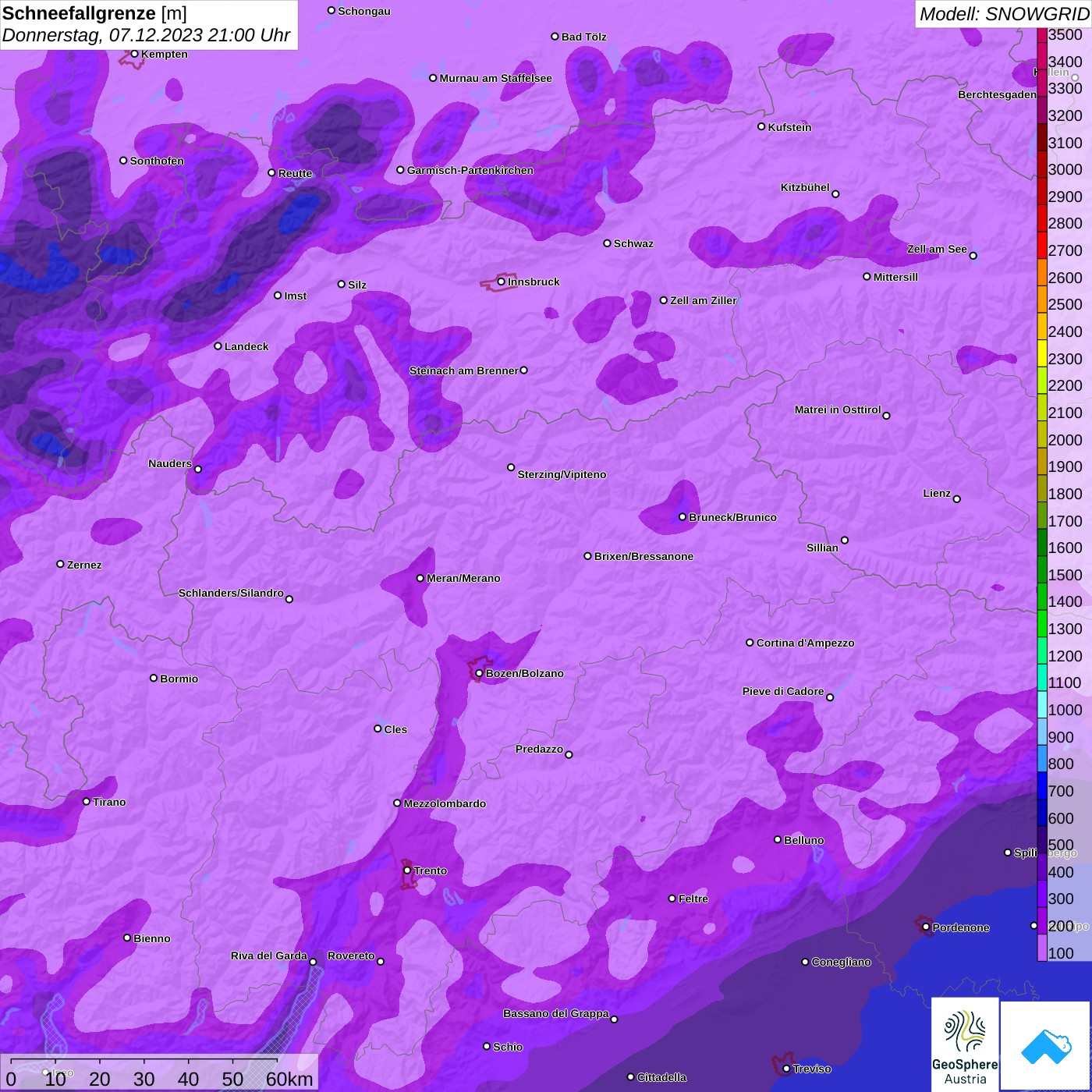1092x1092 pixels.
Task: Click the 60km scale bar label
Action: tap(289, 1079)
